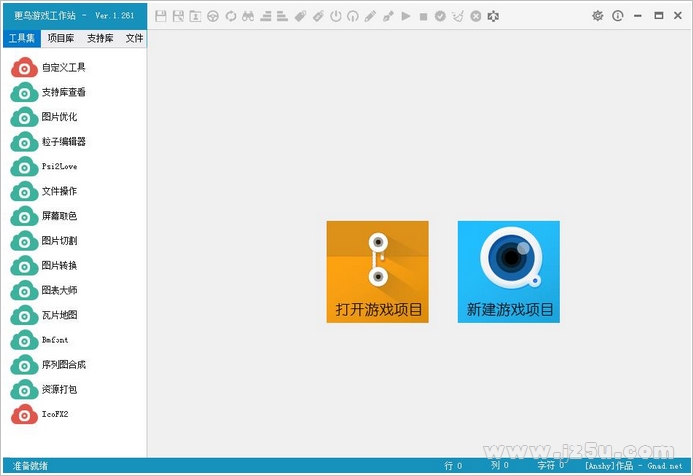The image size is (693, 476).
Task: Launch the 瓦片地图 tool
Action: 44,315
